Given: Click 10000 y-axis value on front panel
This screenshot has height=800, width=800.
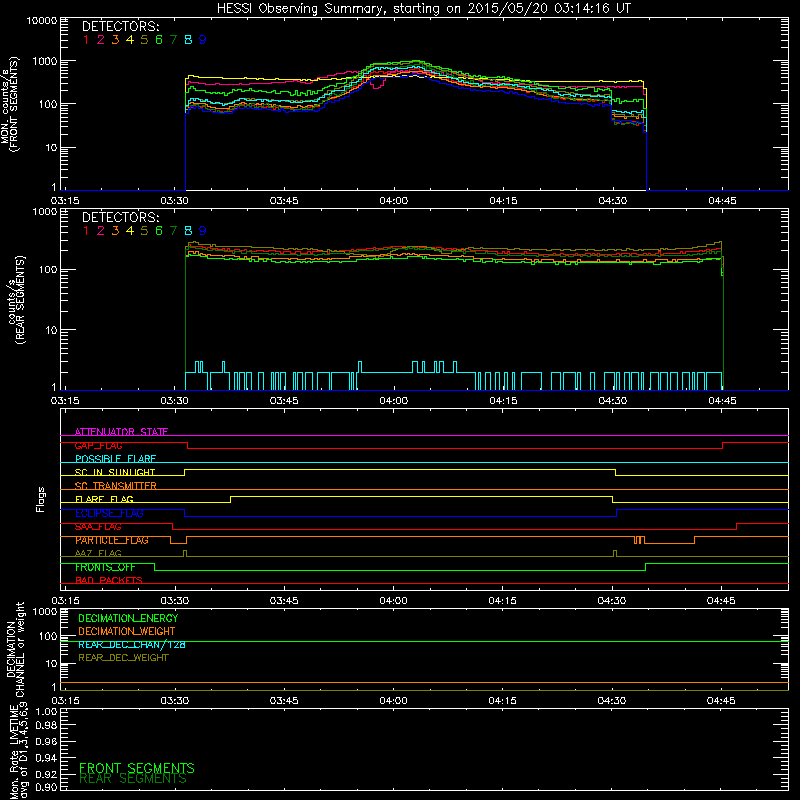Looking at the screenshot, I should [x=42, y=20].
